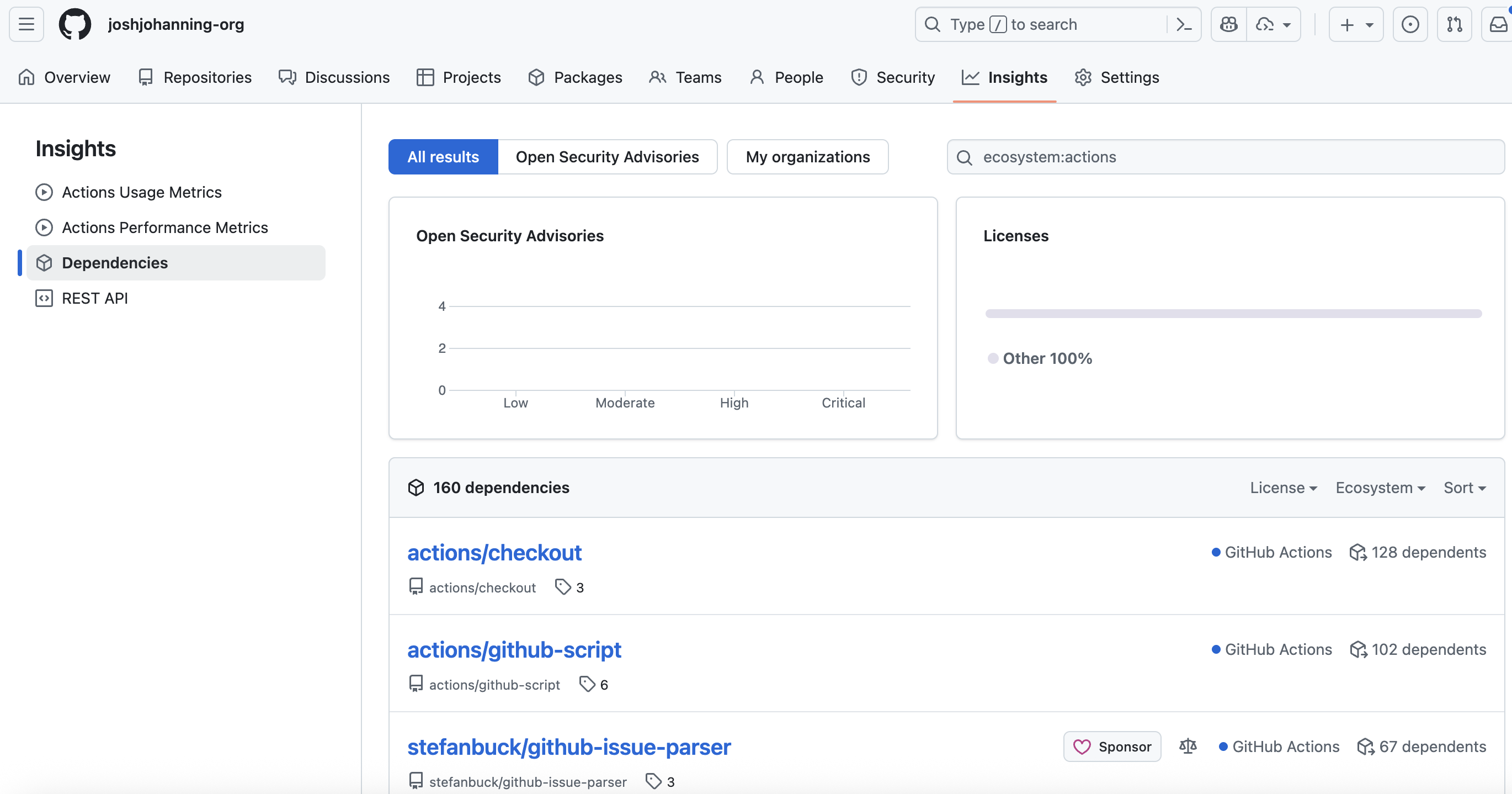Screen dimensions: 1512x794
Task: Open the Teams tab
Action: pos(685,77)
